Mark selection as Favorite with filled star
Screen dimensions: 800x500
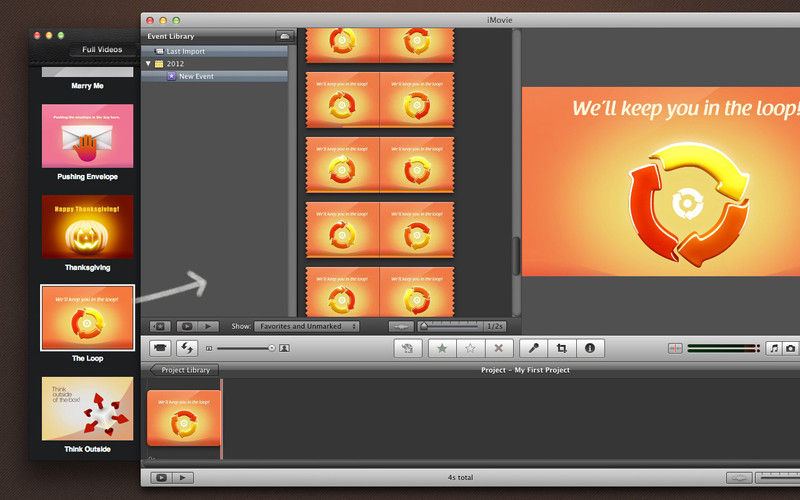(x=442, y=348)
